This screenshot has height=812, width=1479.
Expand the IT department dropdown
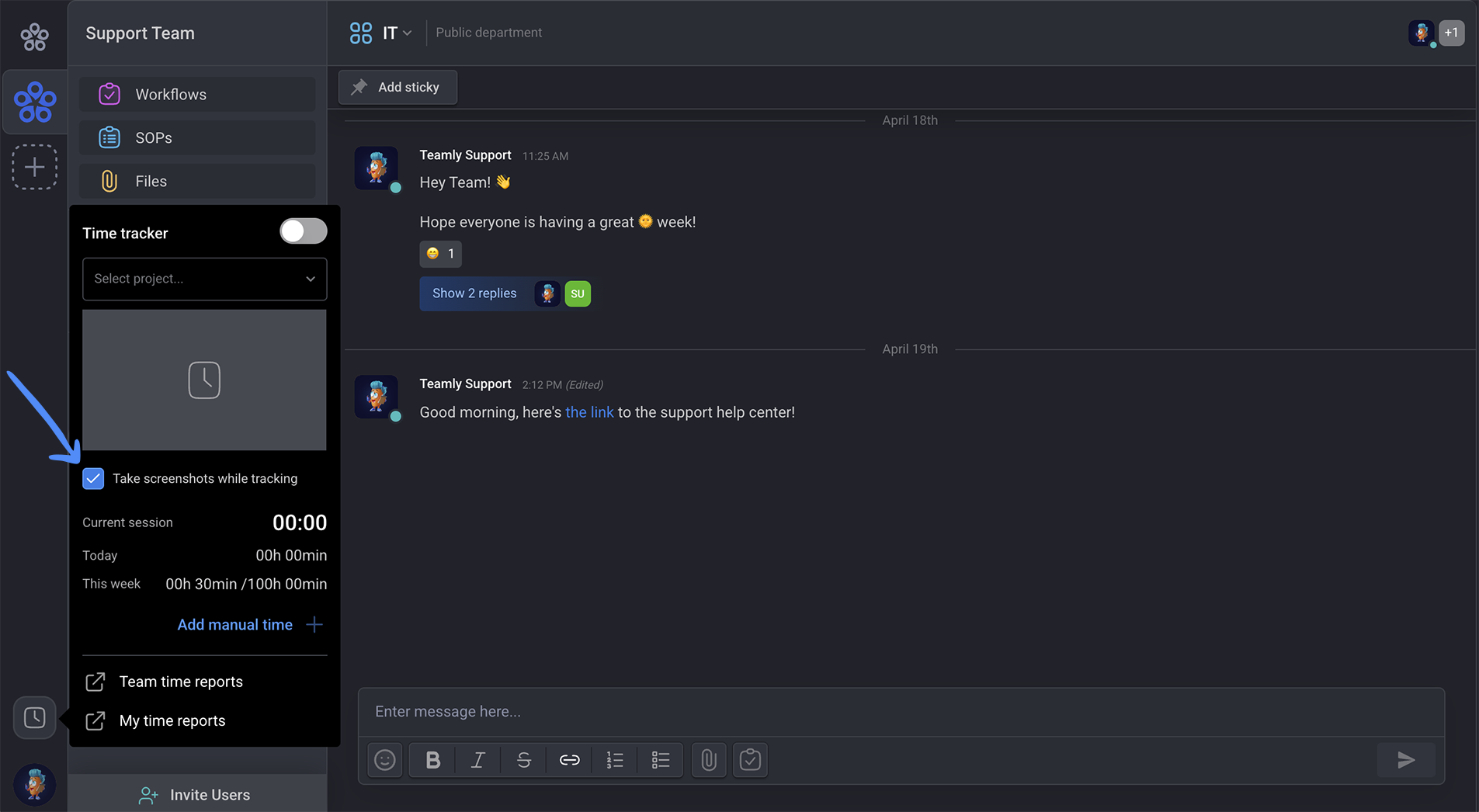407,33
